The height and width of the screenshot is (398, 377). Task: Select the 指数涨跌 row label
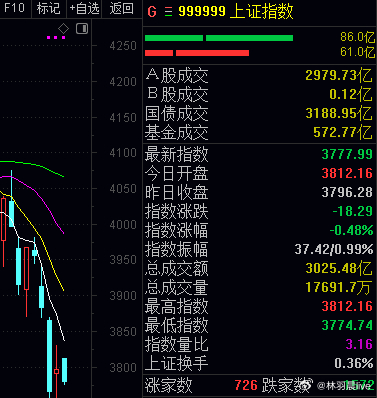pos(177,211)
